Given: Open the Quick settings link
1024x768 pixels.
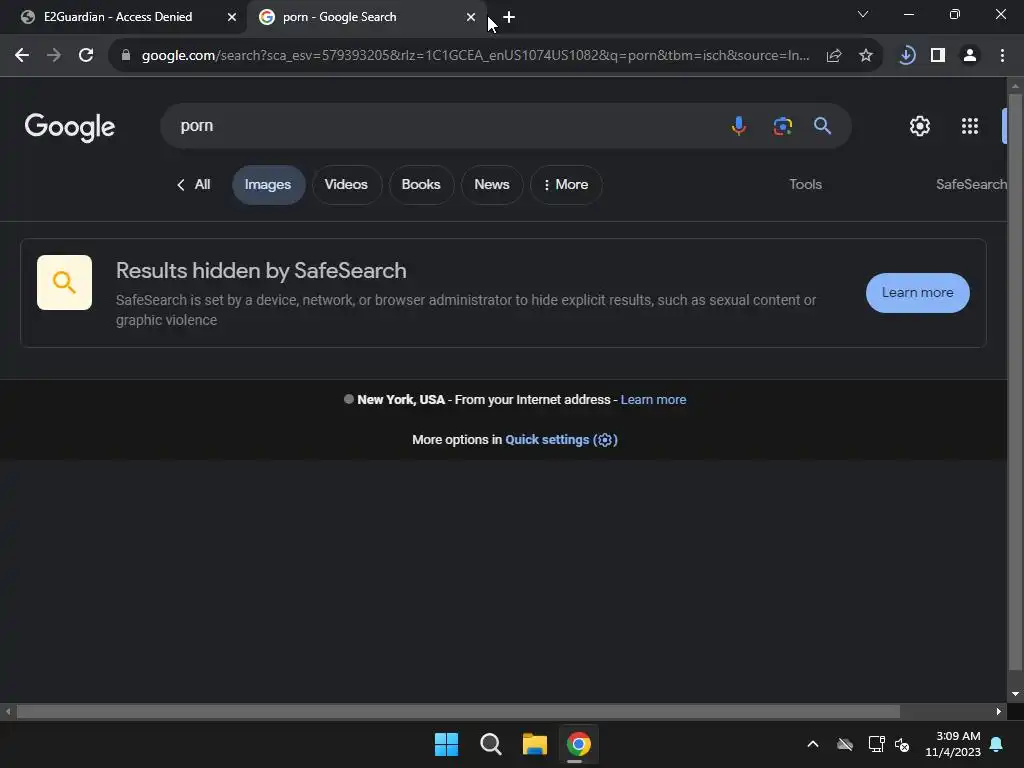Looking at the screenshot, I should 561,440.
